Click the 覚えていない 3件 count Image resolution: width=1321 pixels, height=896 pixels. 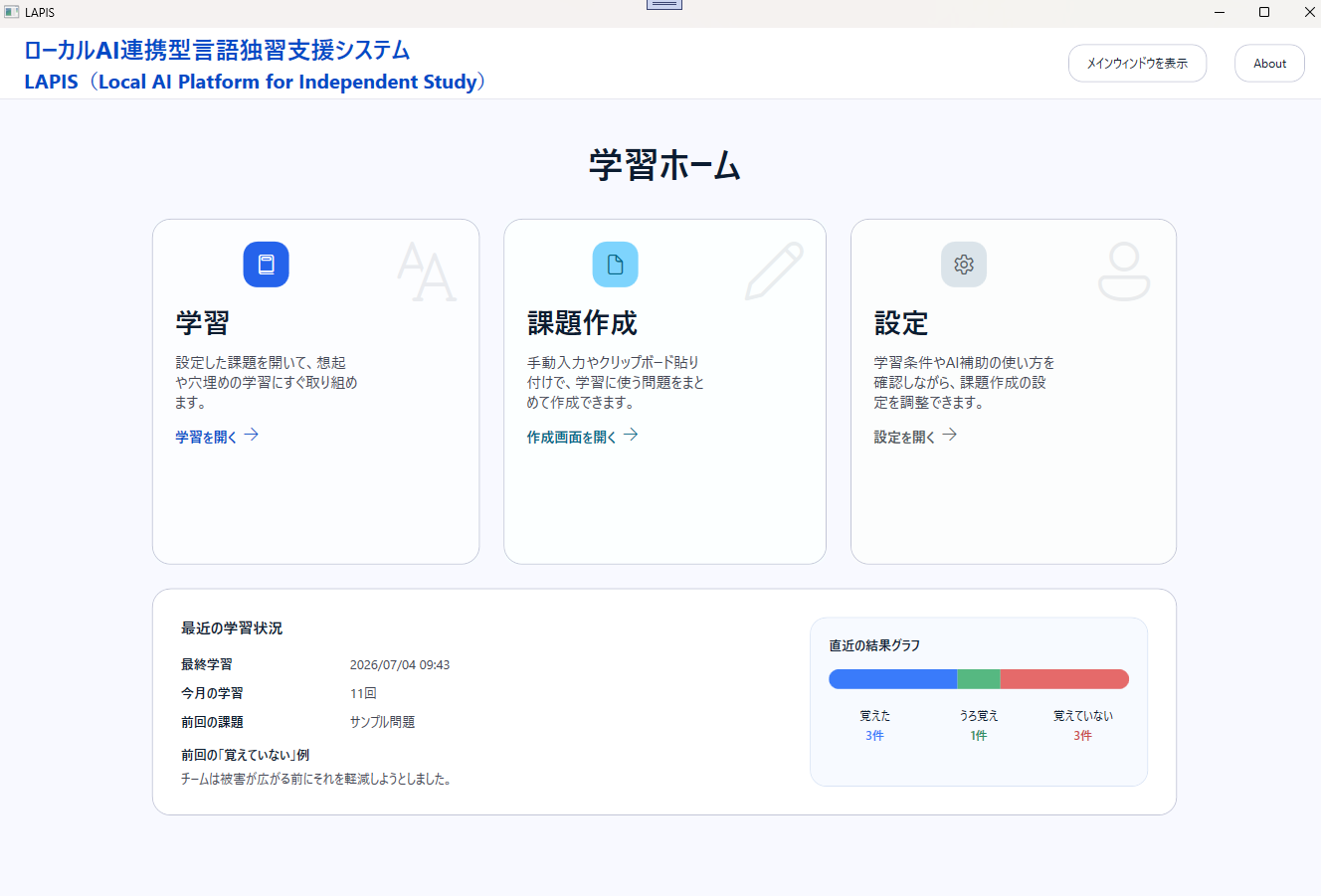coord(1082,736)
